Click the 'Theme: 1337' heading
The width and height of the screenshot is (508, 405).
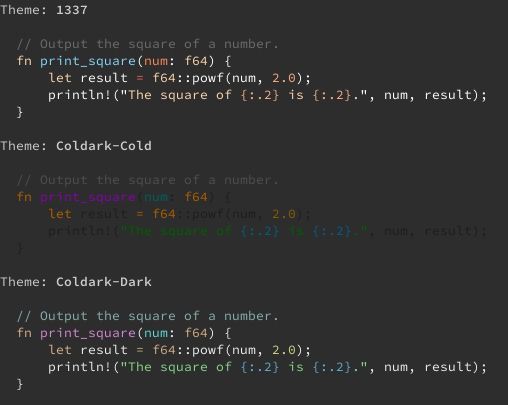(44, 10)
